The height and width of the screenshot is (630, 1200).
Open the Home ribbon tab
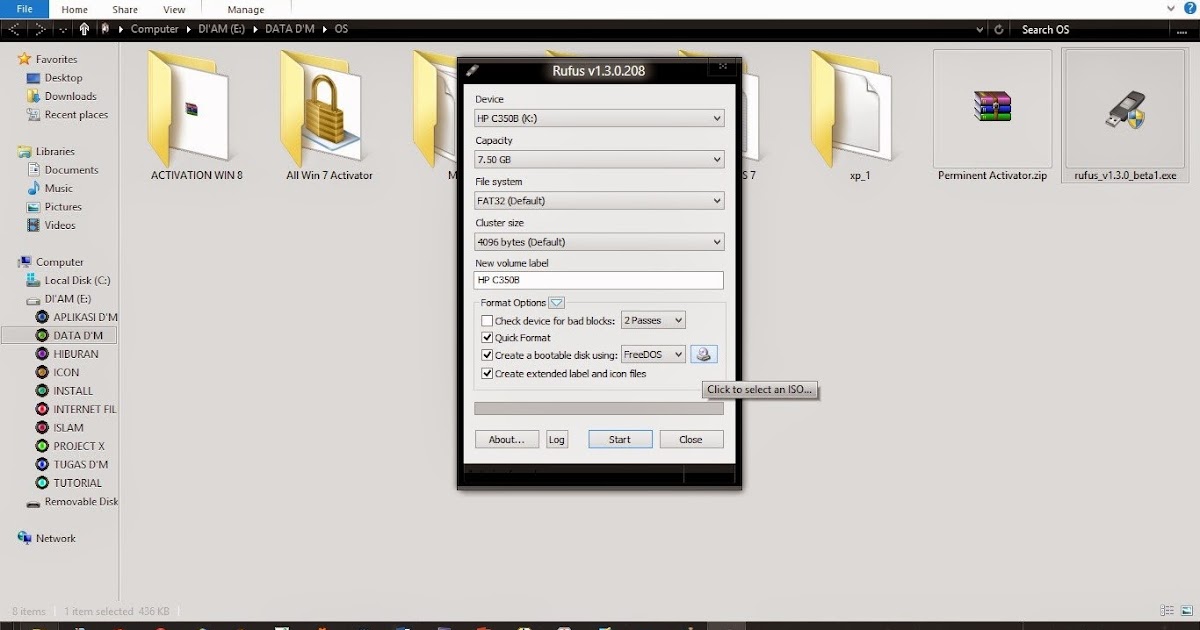(x=75, y=9)
